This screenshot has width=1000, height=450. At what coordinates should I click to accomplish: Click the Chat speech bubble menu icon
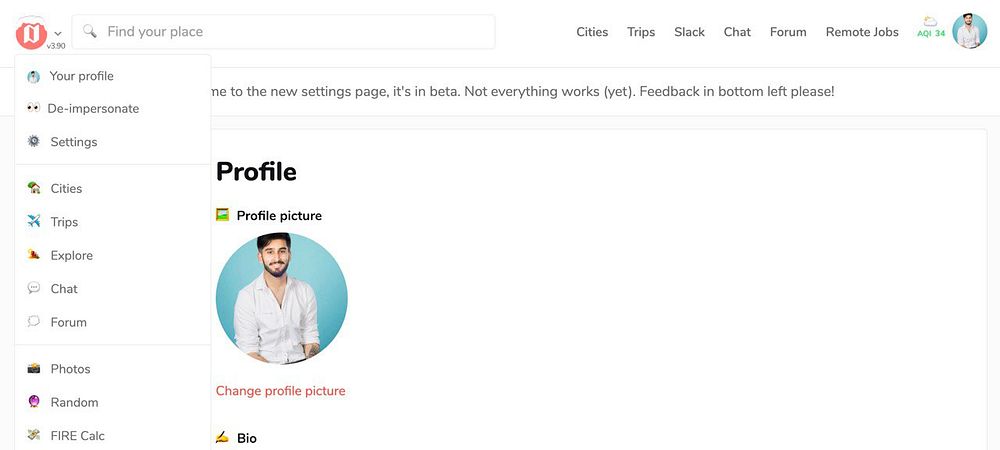[34, 289]
